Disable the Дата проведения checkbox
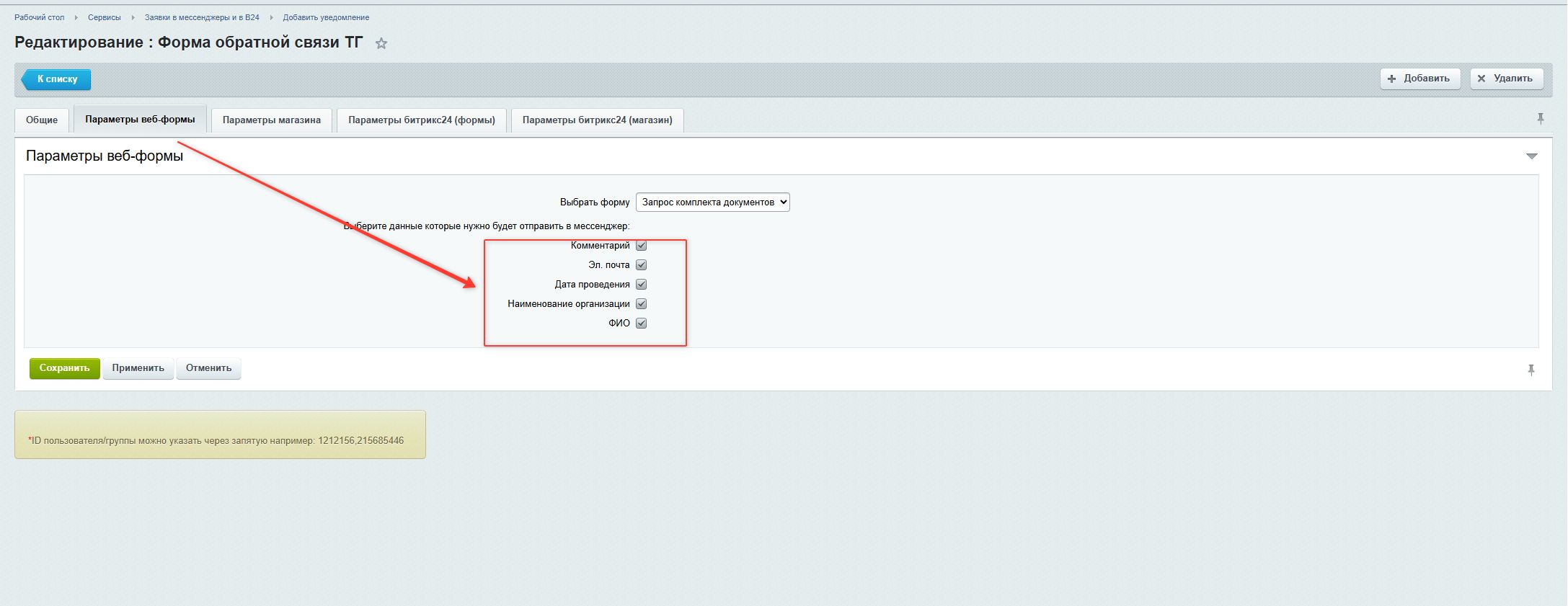This screenshot has width=1568, height=606. [x=641, y=285]
